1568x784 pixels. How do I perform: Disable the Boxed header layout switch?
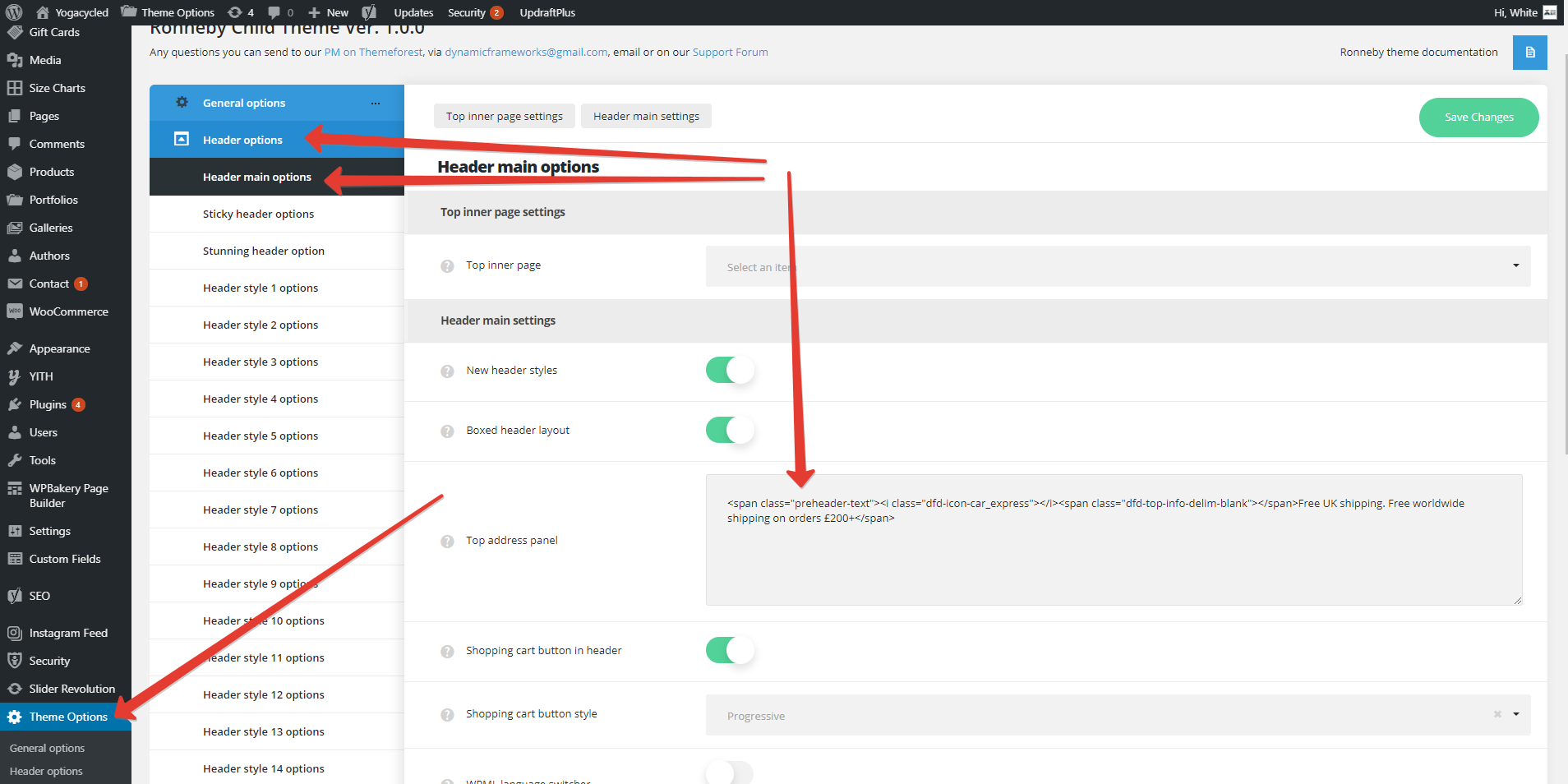(x=729, y=431)
